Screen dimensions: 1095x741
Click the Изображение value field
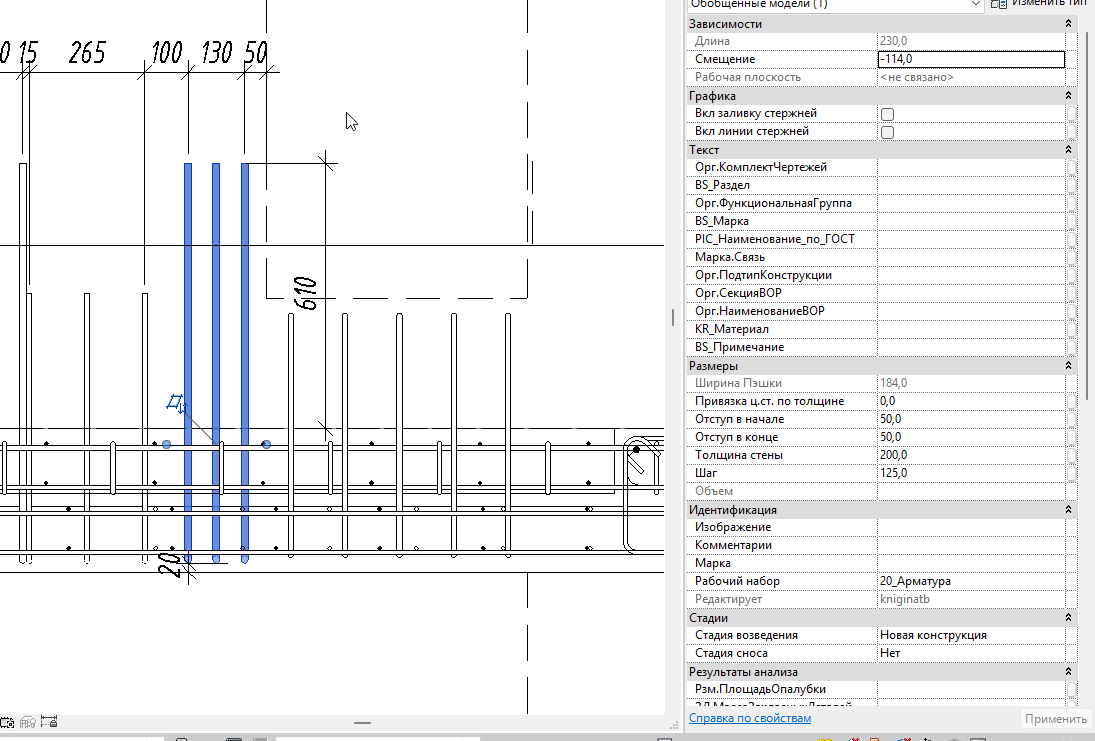[x=971, y=527]
